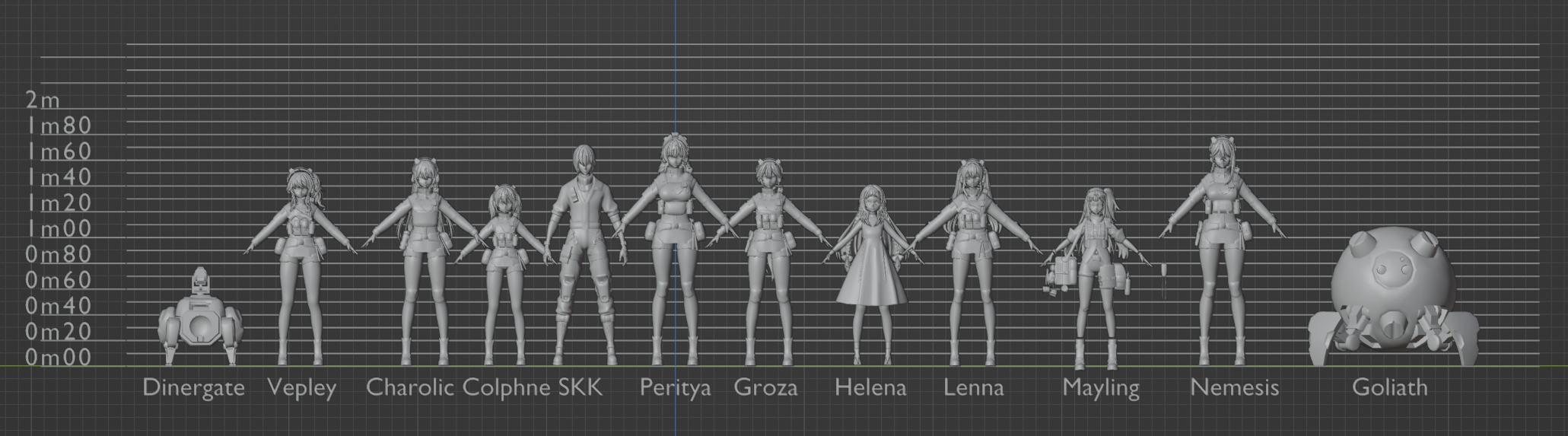
Task: Select the Helena character in dress
Action: coord(872,275)
